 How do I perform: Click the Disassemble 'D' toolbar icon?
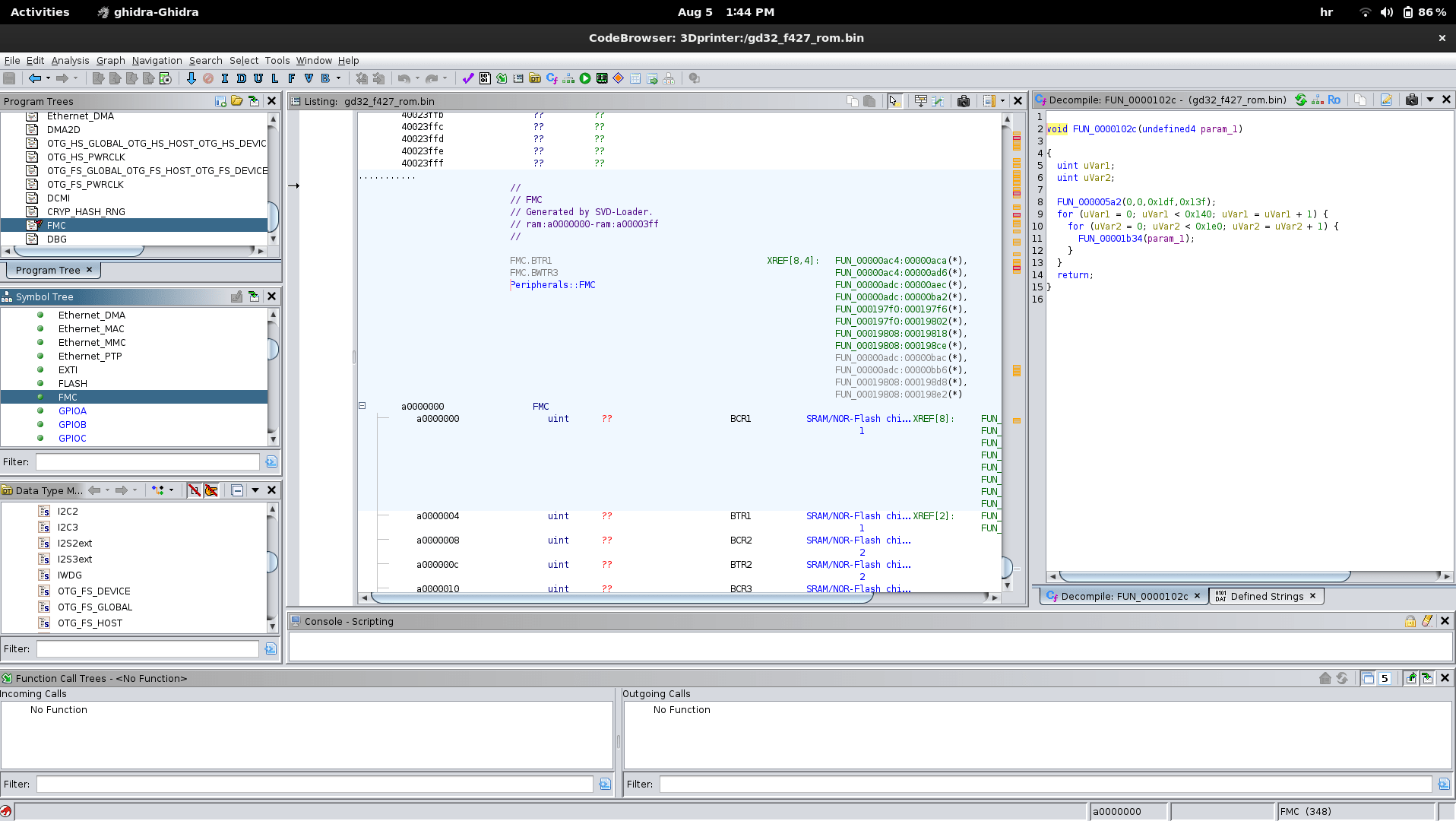click(241, 78)
